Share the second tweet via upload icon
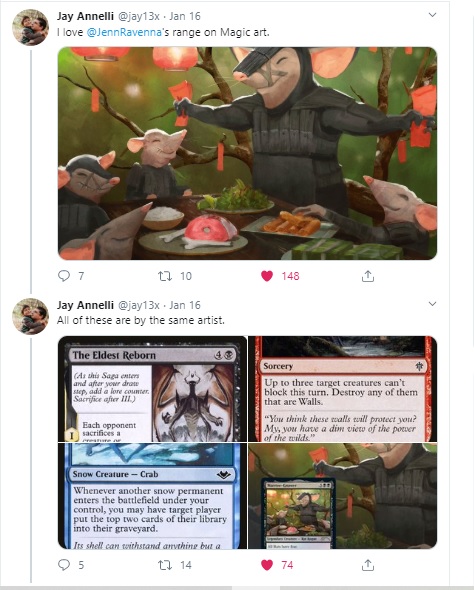This screenshot has height=590, width=474. tap(368, 565)
